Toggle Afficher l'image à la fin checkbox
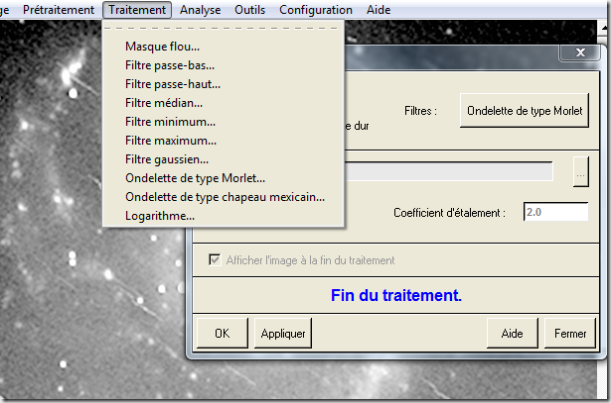Viewport: 611px width, 403px height. (x=214, y=260)
